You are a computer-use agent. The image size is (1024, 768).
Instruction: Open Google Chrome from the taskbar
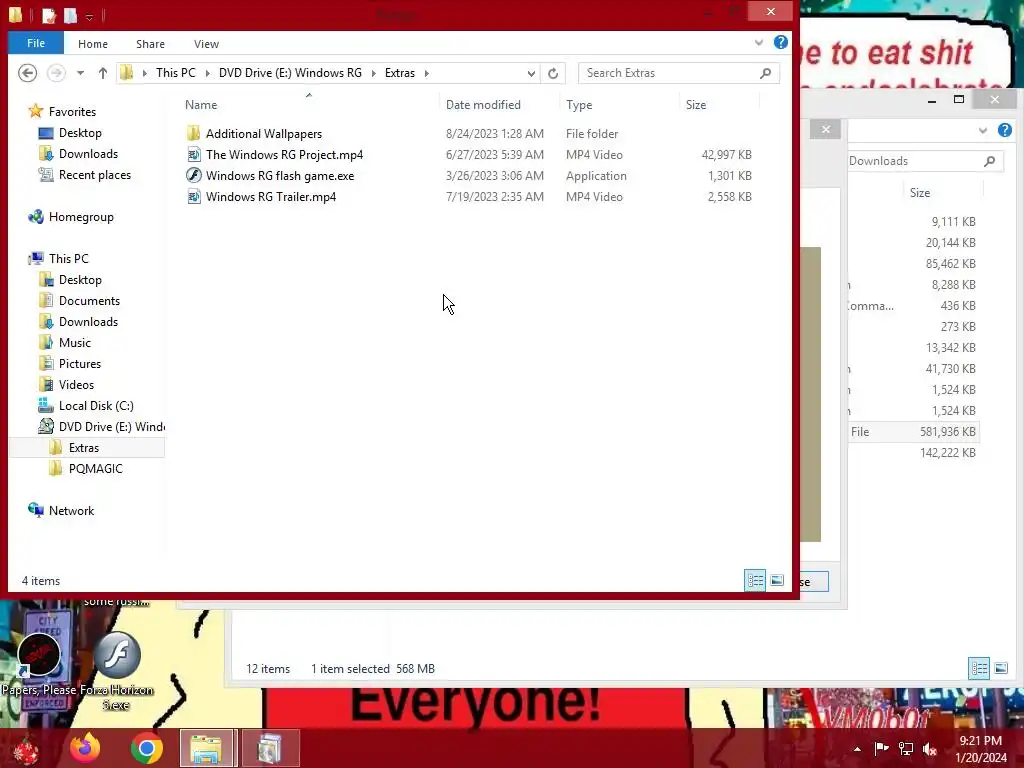pyautogui.click(x=147, y=748)
